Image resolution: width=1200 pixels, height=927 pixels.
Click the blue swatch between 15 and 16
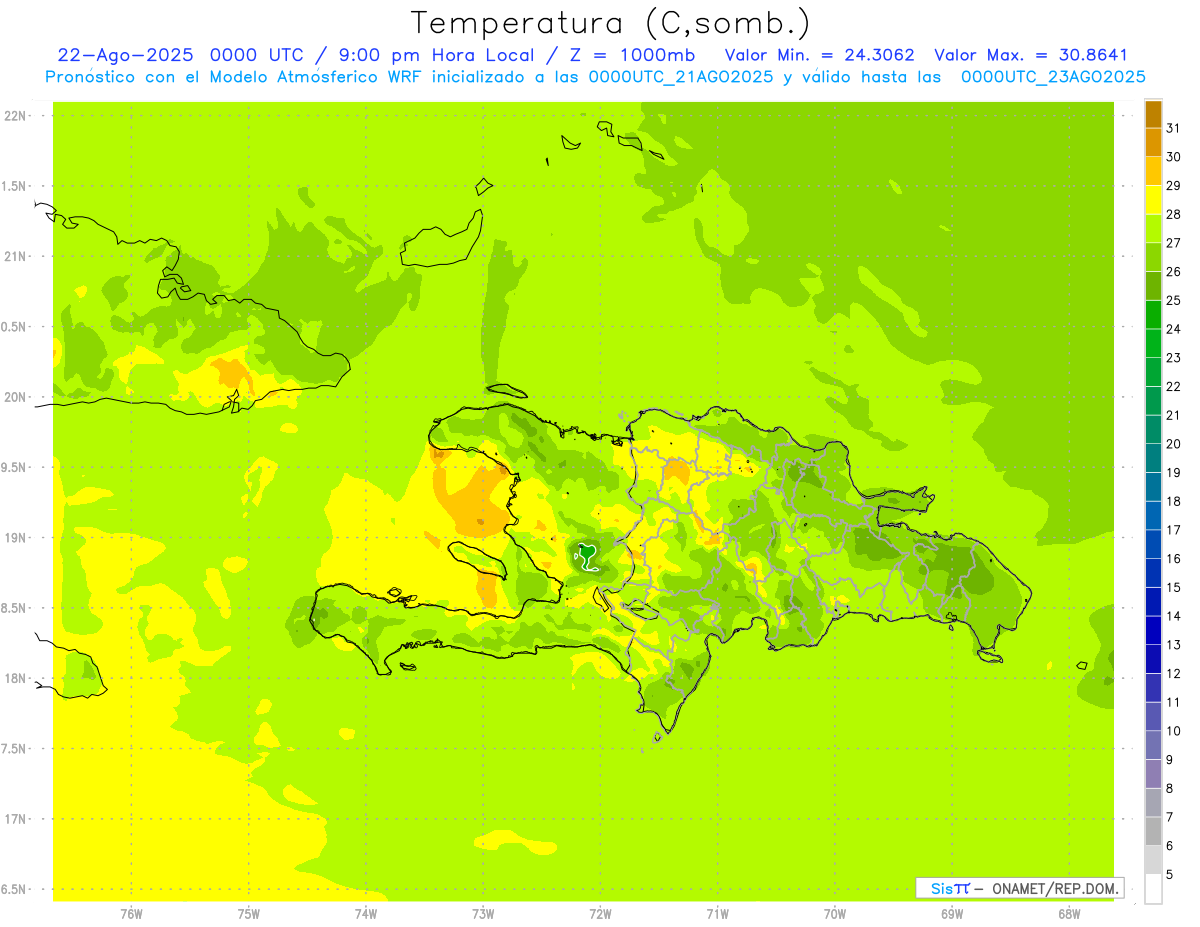[1154, 572]
